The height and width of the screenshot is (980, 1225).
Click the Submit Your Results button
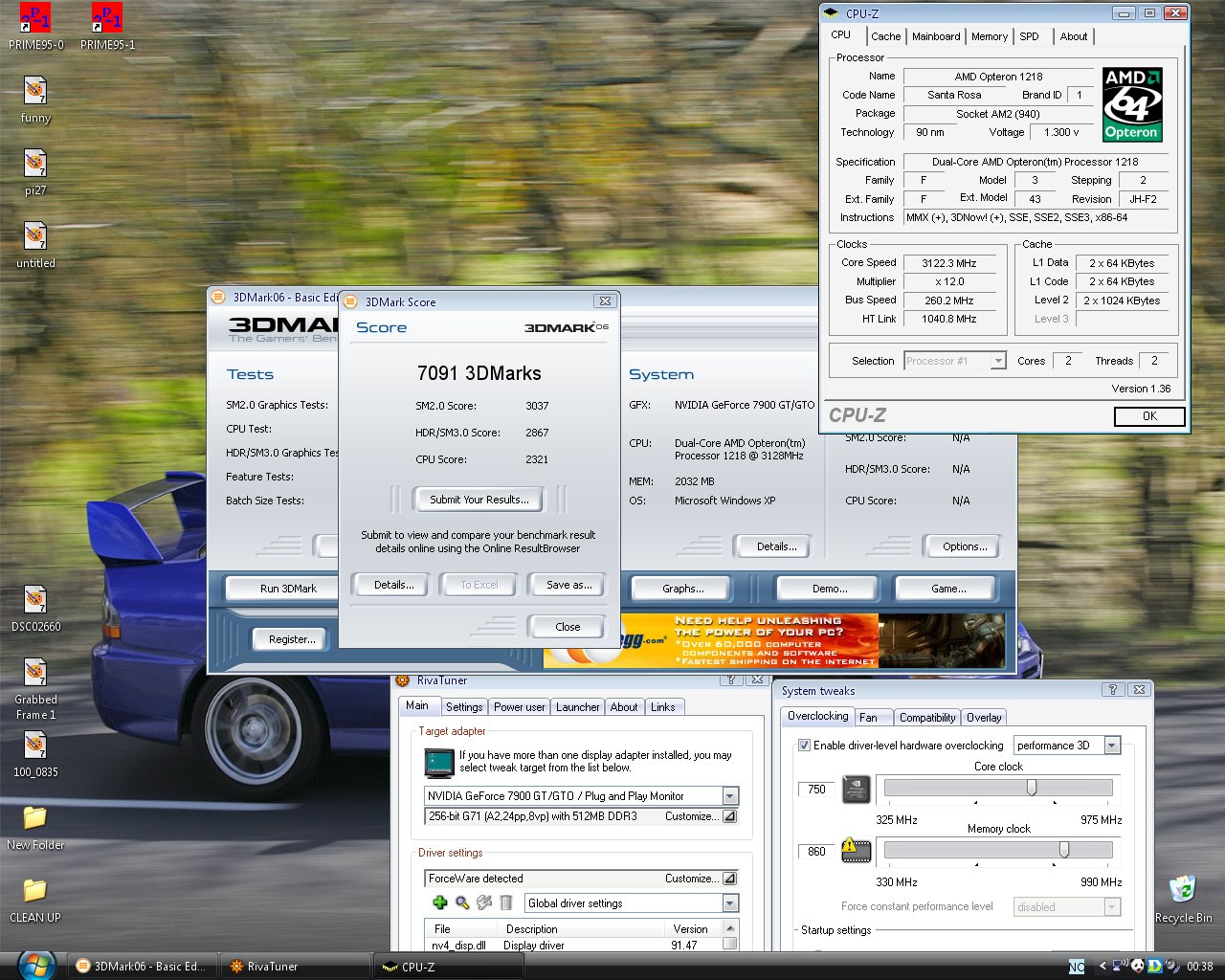click(x=479, y=500)
